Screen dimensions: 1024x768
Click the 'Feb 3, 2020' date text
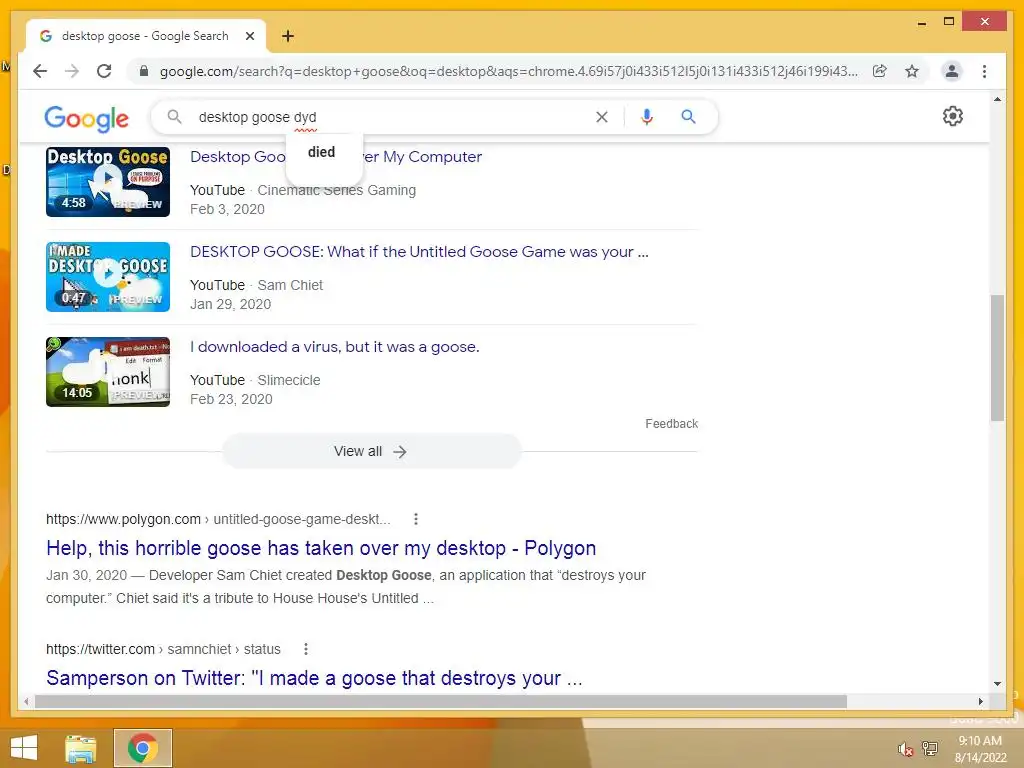tap(227, 209)
